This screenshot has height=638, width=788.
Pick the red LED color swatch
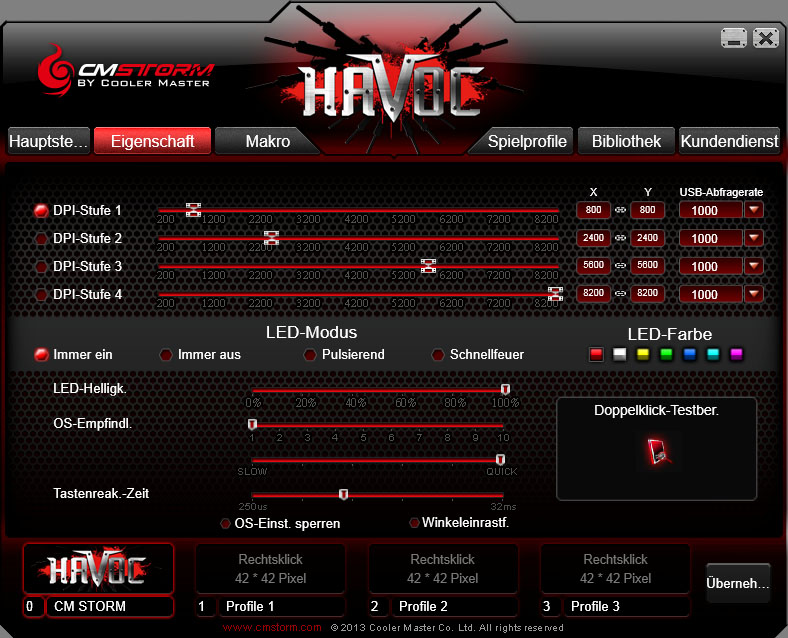click(596, 355)
